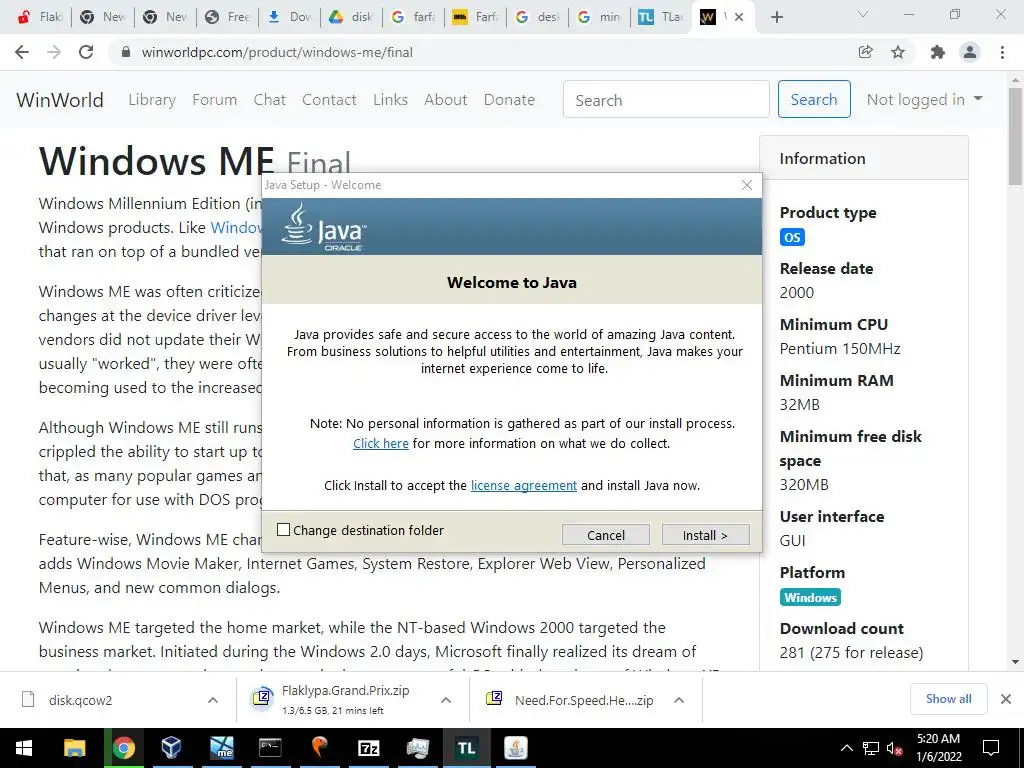Image resolution: width=1024 pixels, height=768 pixels.
Task: Expand the Not logged in dropdown
Action: click(x=924, y=99)
